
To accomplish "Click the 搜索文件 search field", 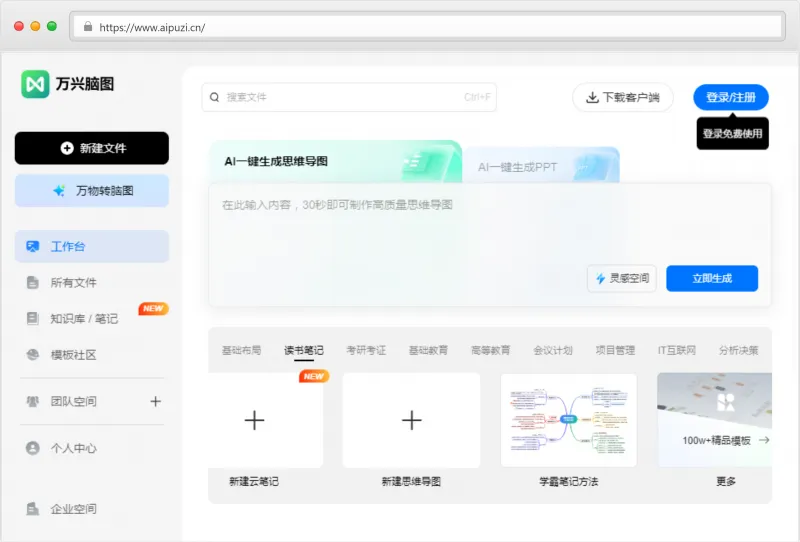I will click(x=349, y=97).
